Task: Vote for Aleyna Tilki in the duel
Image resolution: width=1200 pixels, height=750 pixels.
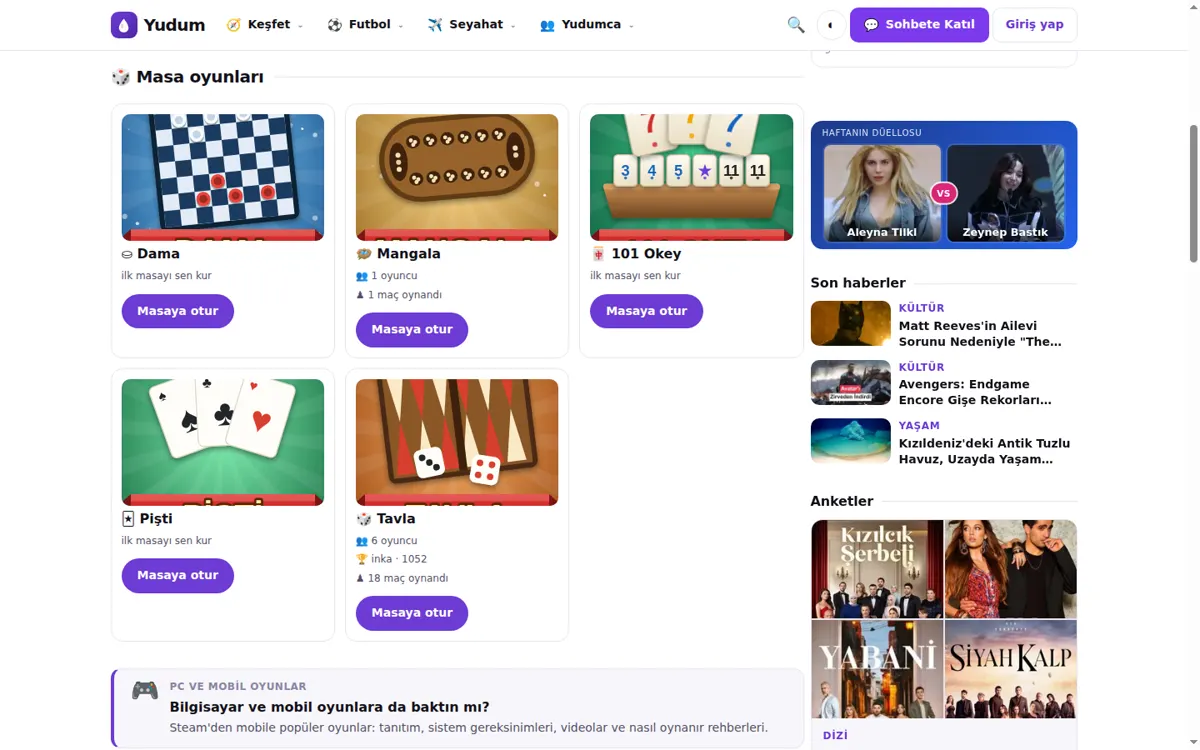Action: (882, 193)
